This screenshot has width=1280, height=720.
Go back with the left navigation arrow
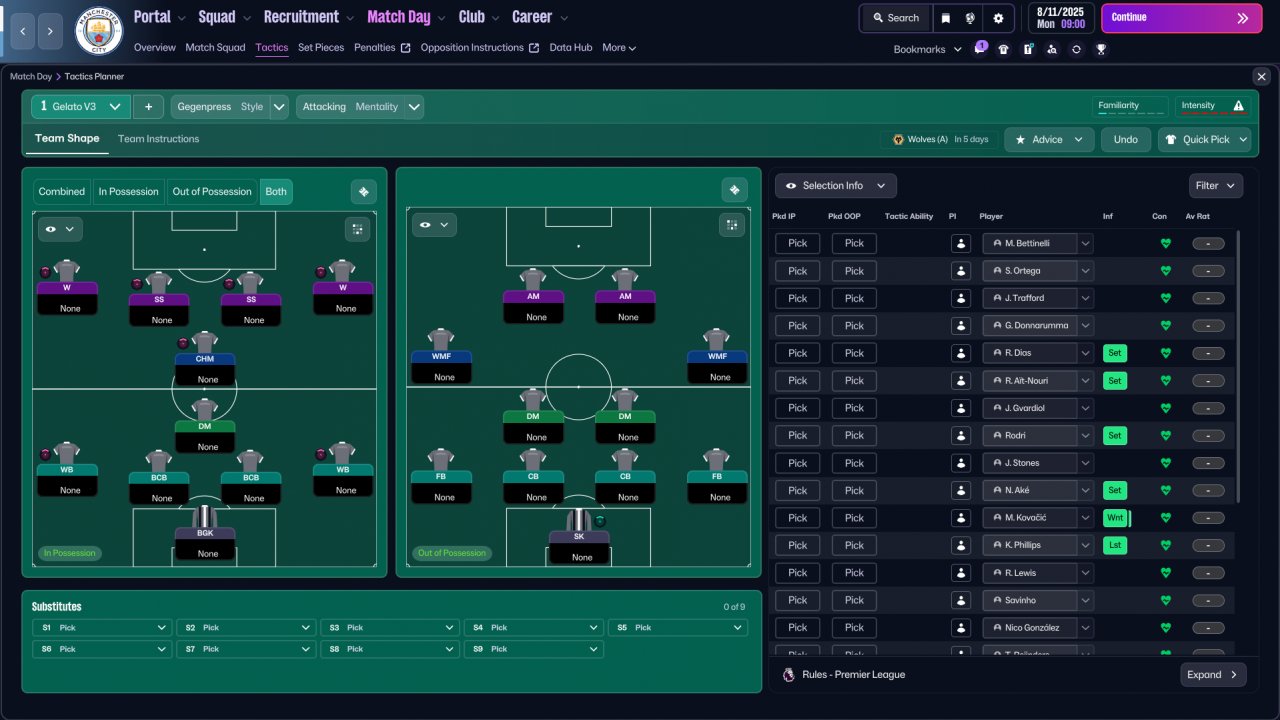[x=22, y=31]
